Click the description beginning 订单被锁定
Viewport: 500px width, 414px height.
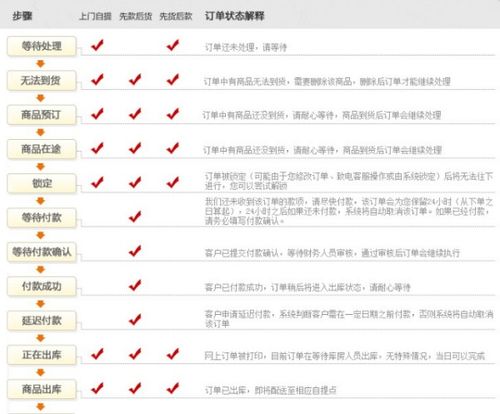pos(349,181)
